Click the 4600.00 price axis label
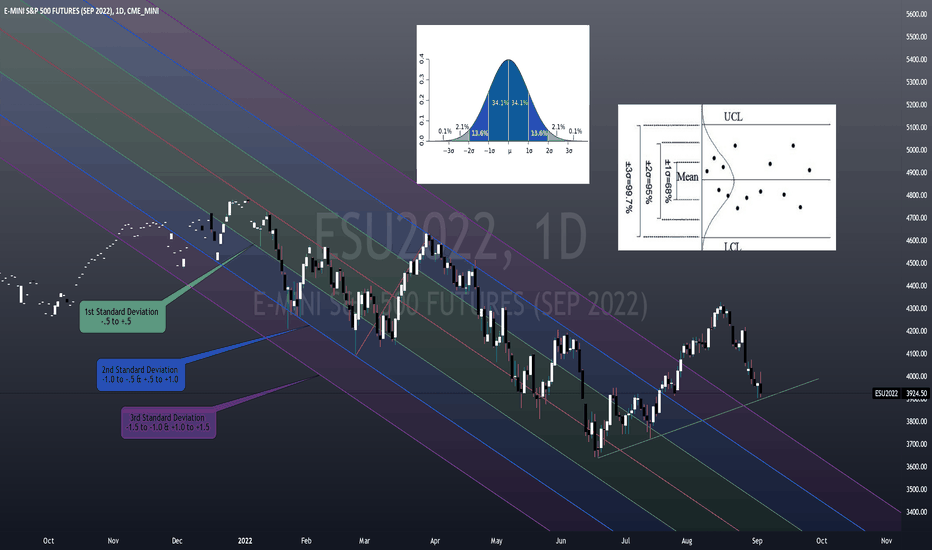This screenshot has width=932, height=550. pos(916,240)
